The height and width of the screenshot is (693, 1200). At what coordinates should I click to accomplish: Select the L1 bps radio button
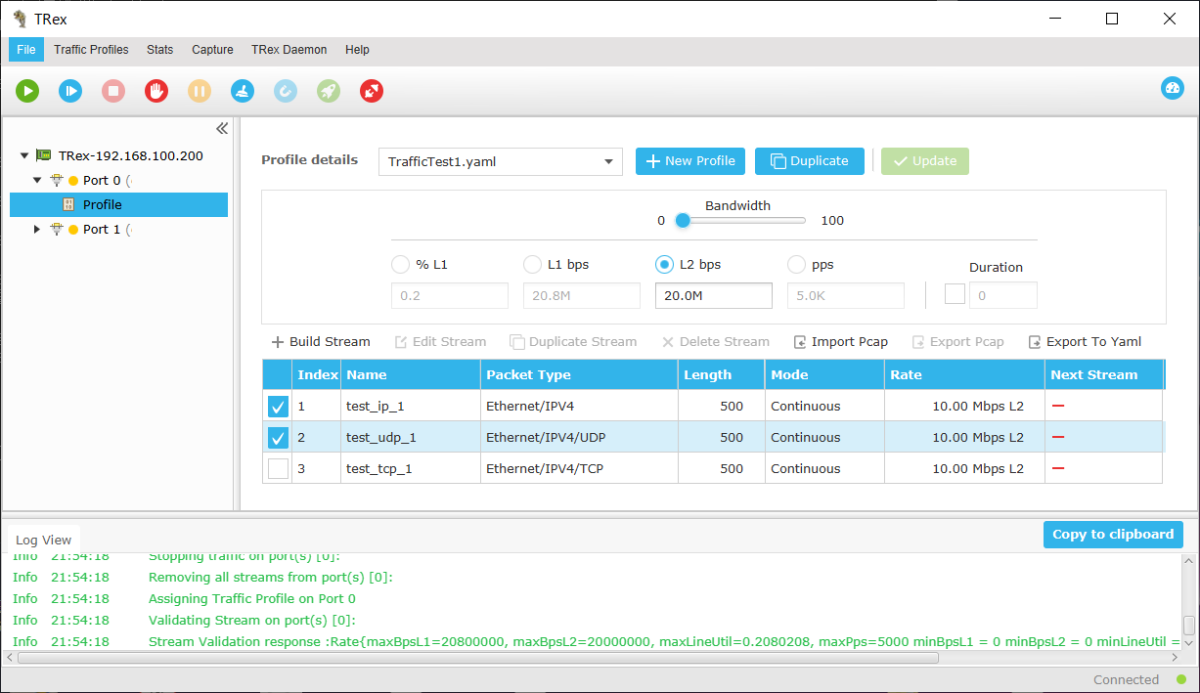(532, 265)
